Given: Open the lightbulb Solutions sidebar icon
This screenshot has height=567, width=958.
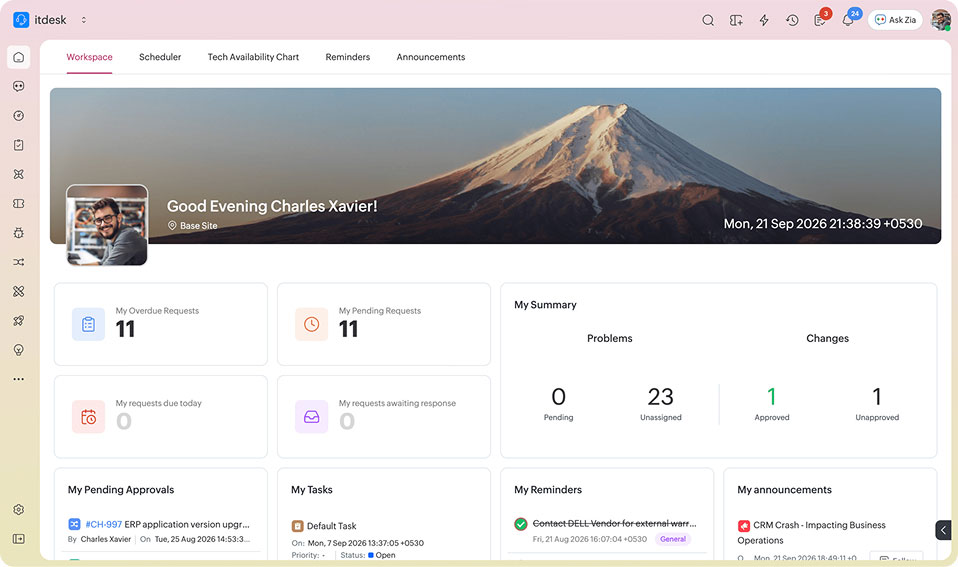Looking at the screenshot, I should [x=19, y=350].
